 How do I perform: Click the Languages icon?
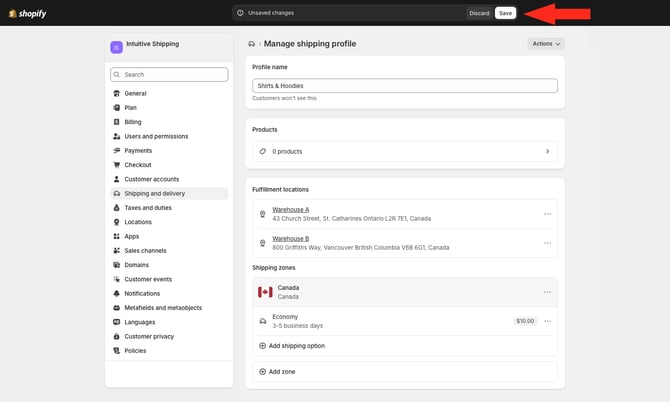tap(116, 322)
